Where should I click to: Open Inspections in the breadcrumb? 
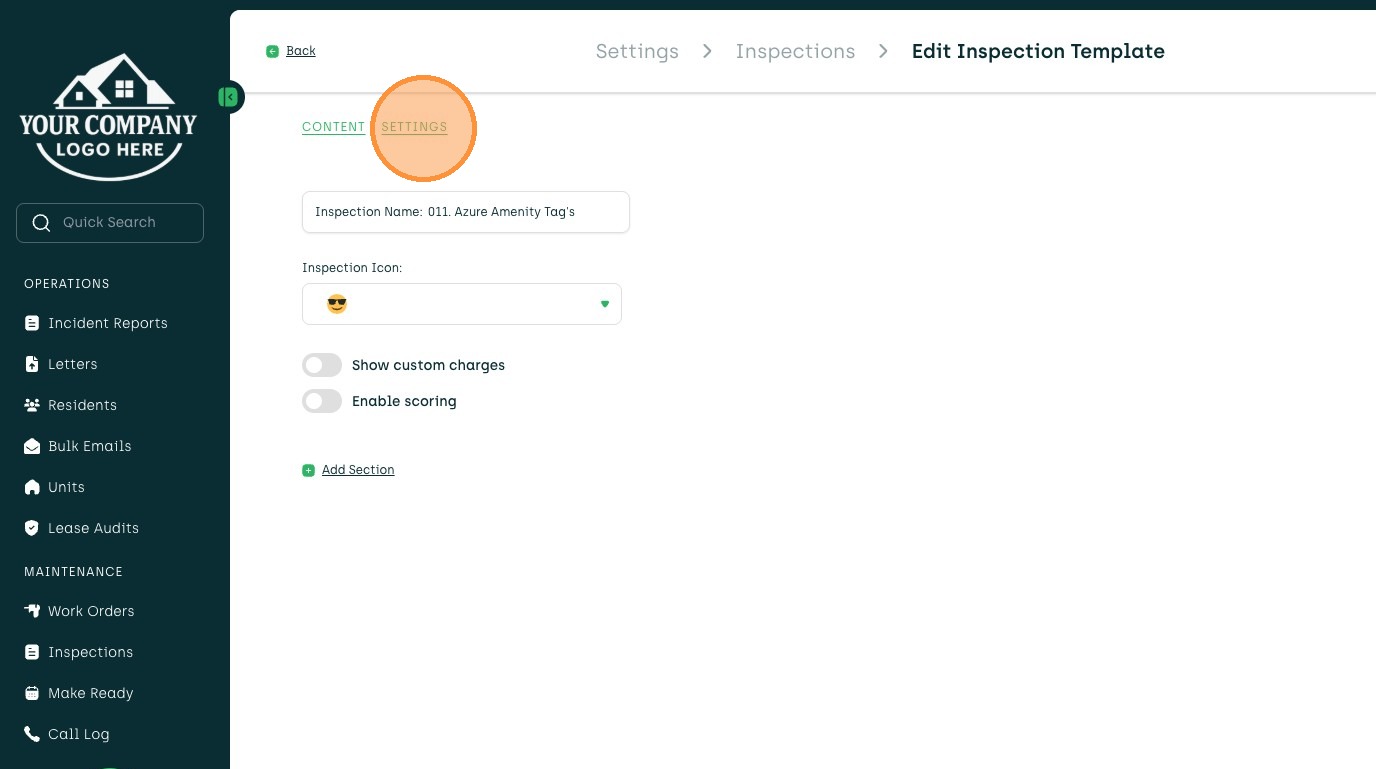795,51
